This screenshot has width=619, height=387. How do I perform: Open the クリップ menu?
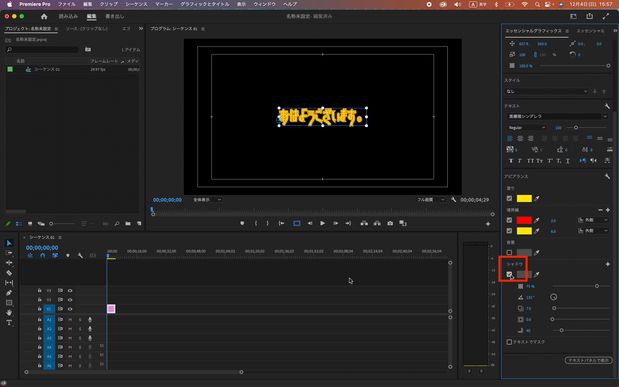(x=109, y=4)
